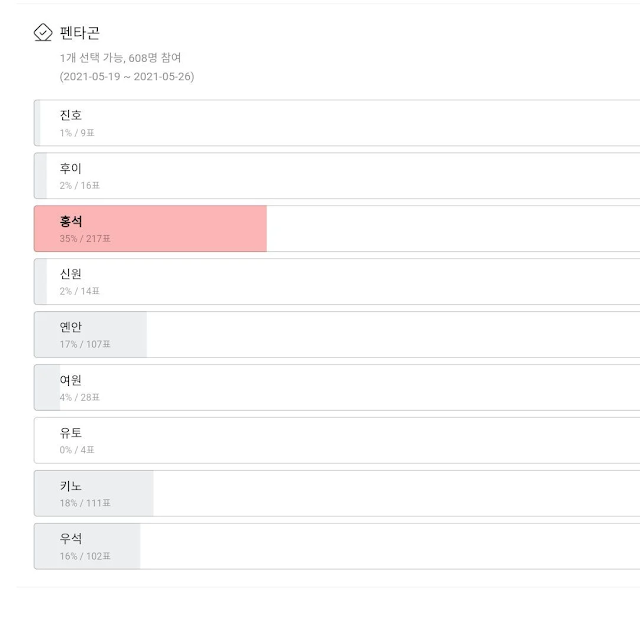Viewport: 640px width, 621px height.
Task: Click the gray 16% result bar
Action: tap(126, 547)
